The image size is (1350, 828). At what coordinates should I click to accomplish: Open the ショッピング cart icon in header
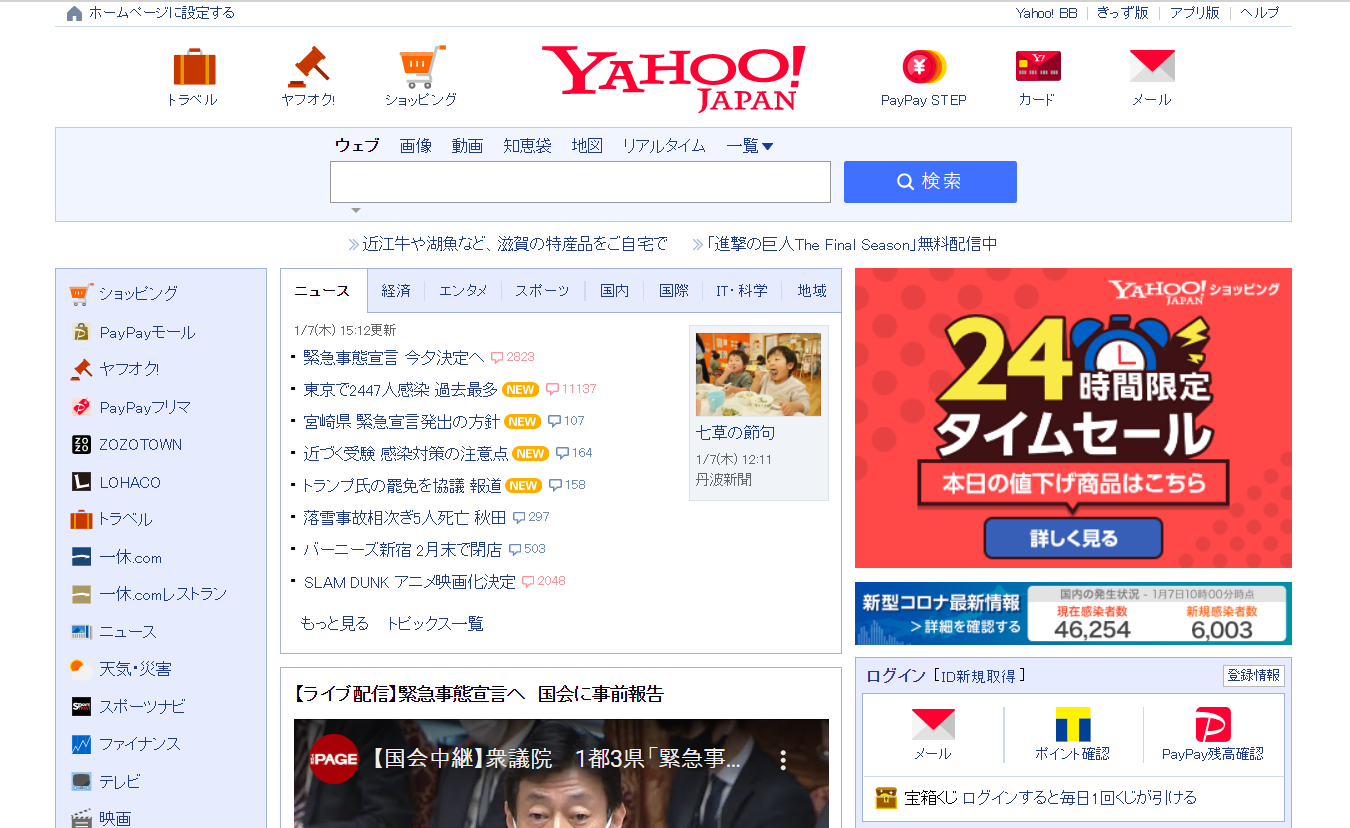422,67
